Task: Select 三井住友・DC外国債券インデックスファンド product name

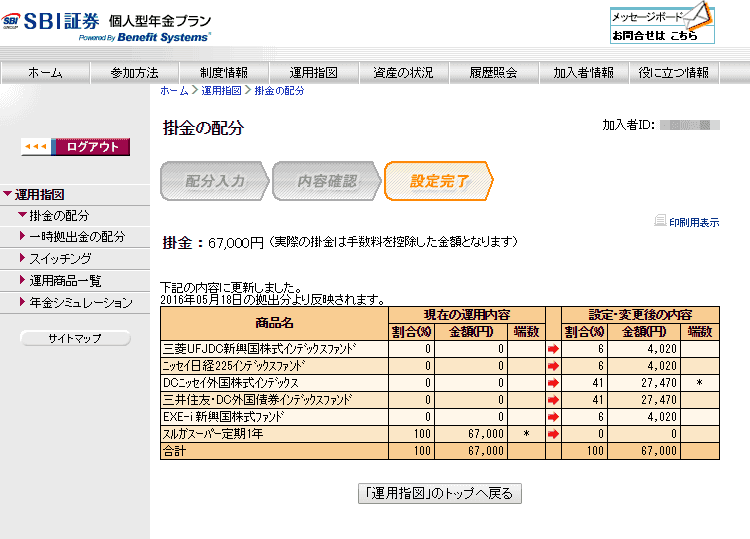Action: point(258,400)
